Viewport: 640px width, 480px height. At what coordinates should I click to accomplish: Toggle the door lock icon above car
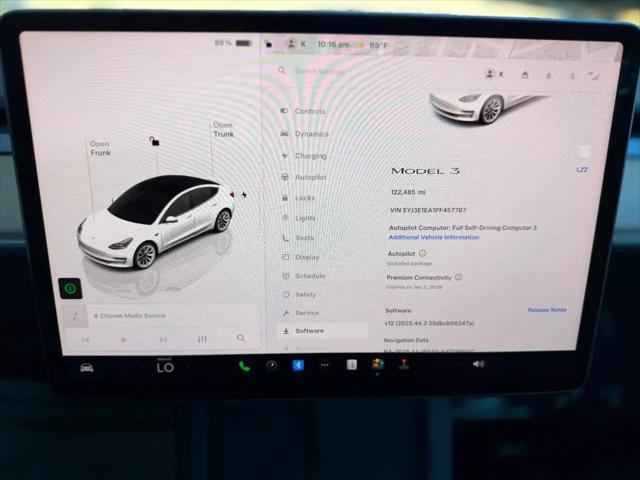pyautogui.click(x=154, y=141)
